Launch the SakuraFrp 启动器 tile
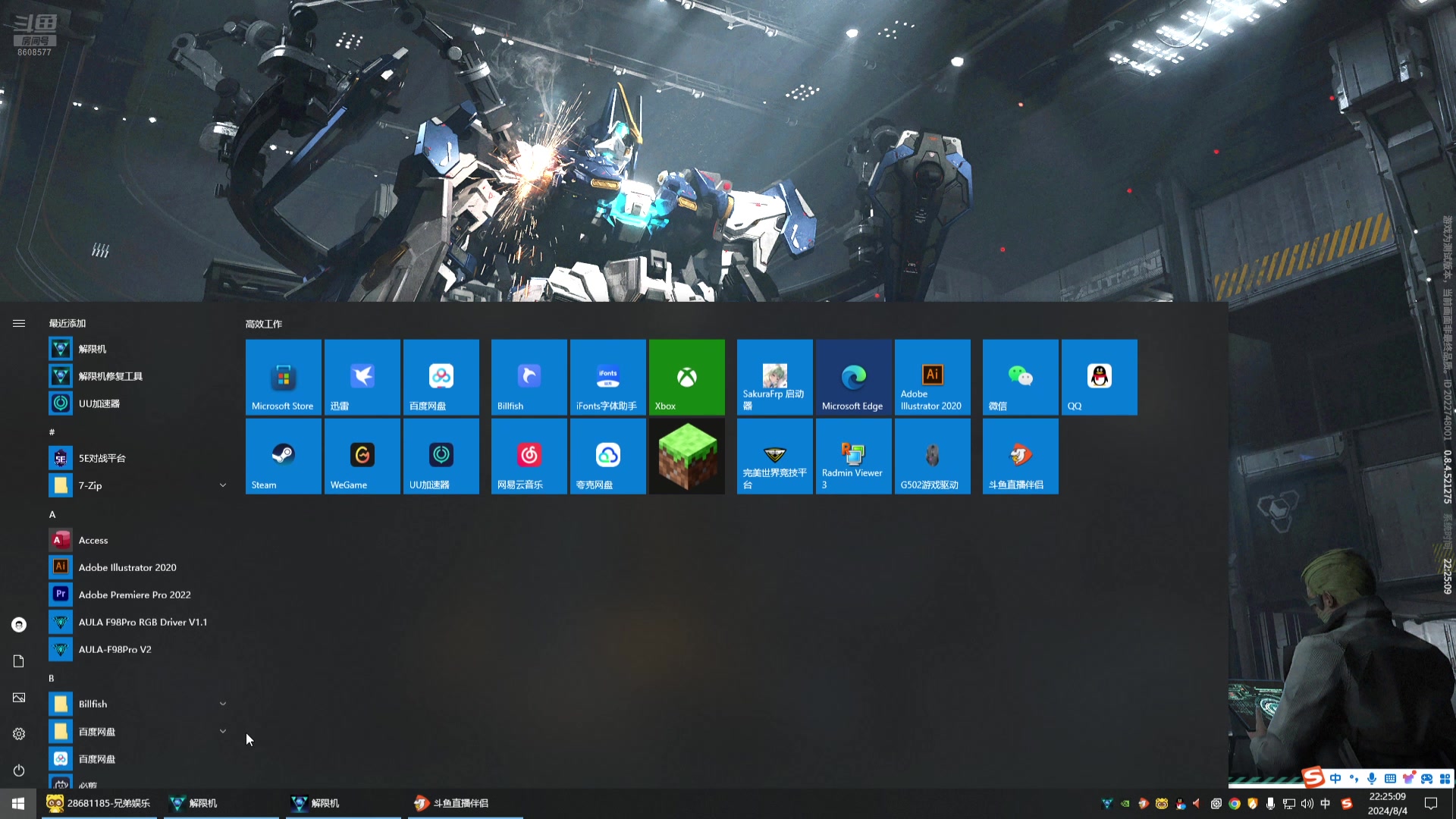Screen dimensions: 1456x819 (x=774, y=377)
